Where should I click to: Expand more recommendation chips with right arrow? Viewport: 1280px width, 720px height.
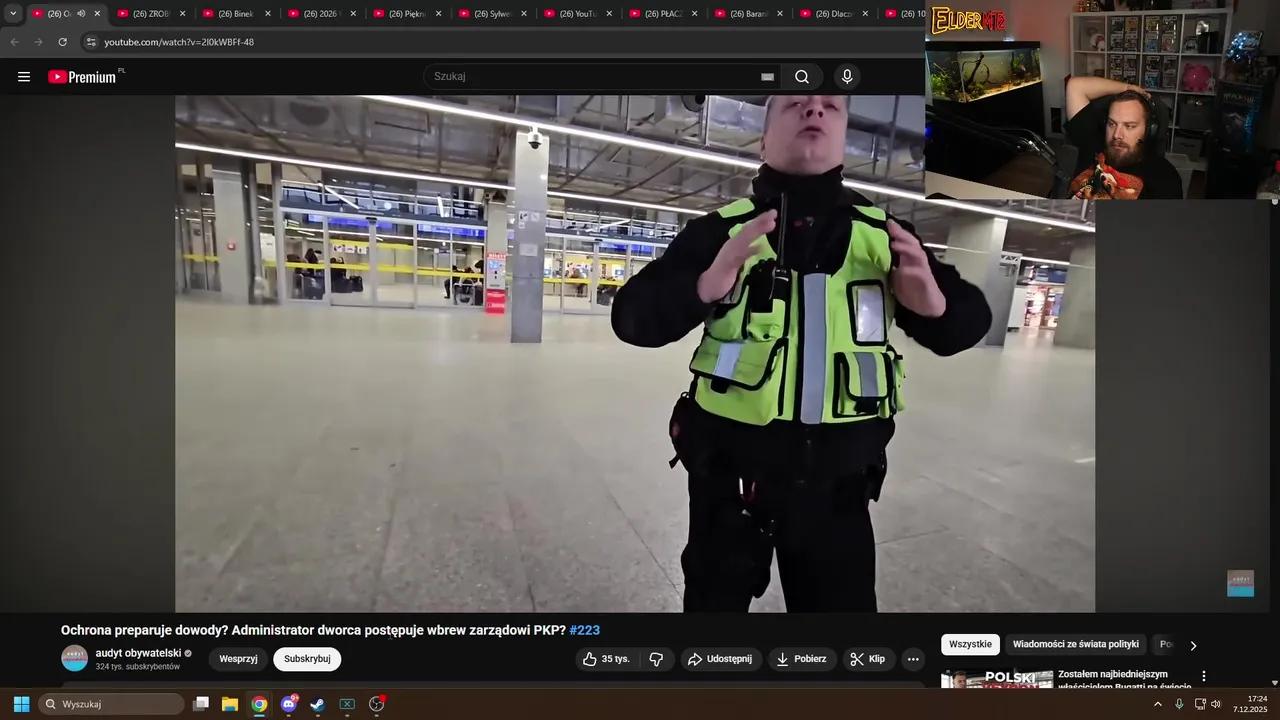click(1193, 645)
